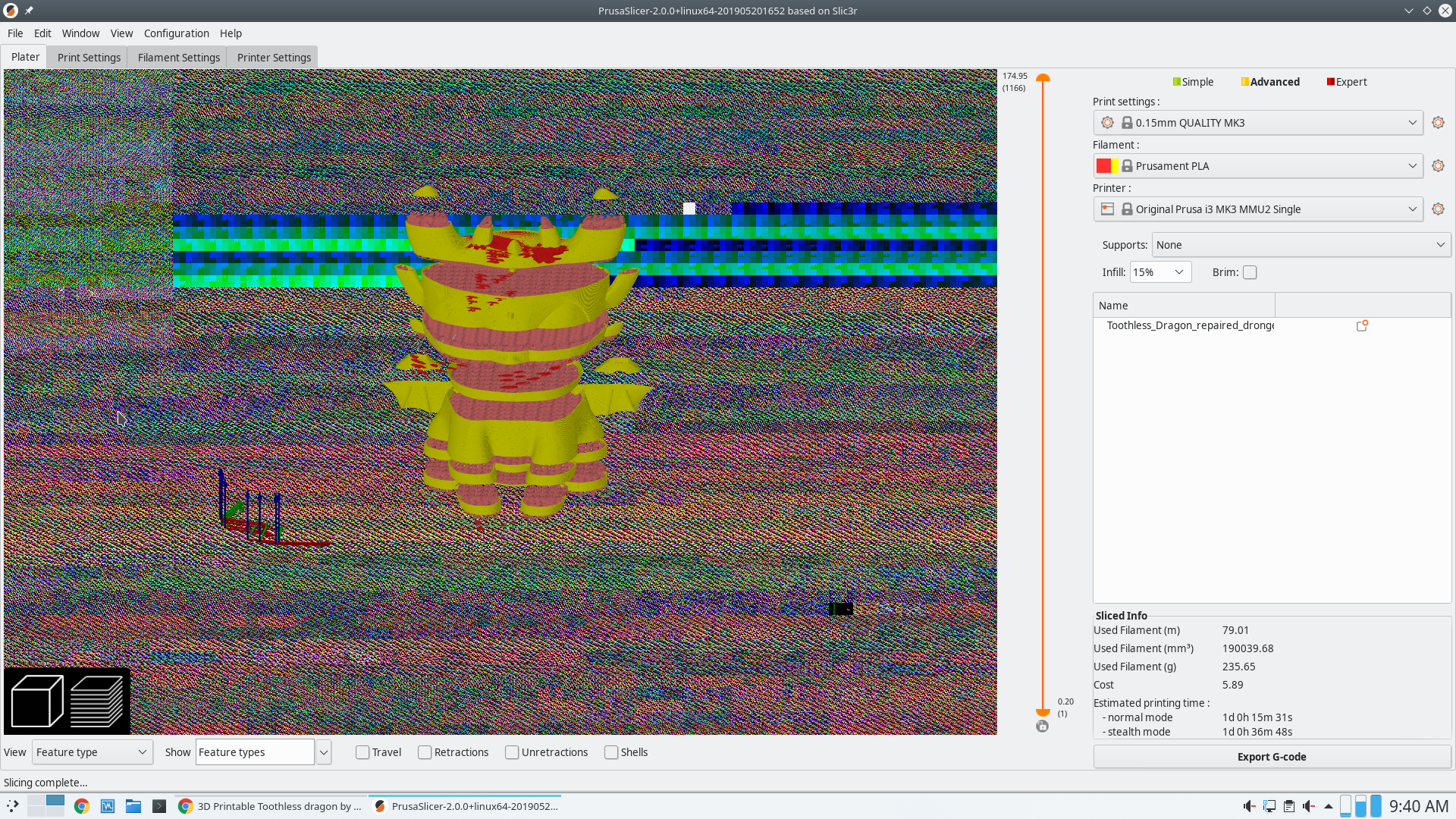Viewport: 1456px width, 819px height.
Task: Open muted volume icon beside tray arrow
Action: coord(1309,806)
